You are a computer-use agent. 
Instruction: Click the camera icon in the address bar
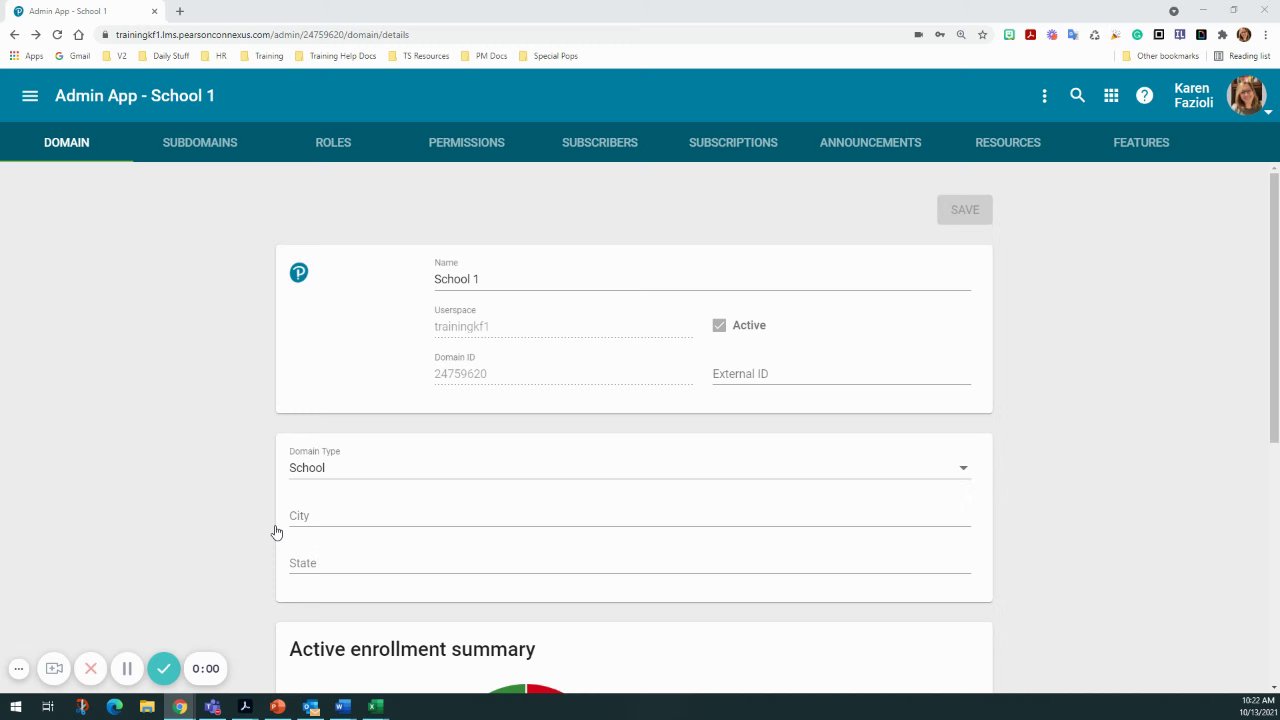[x=918, y=34]
